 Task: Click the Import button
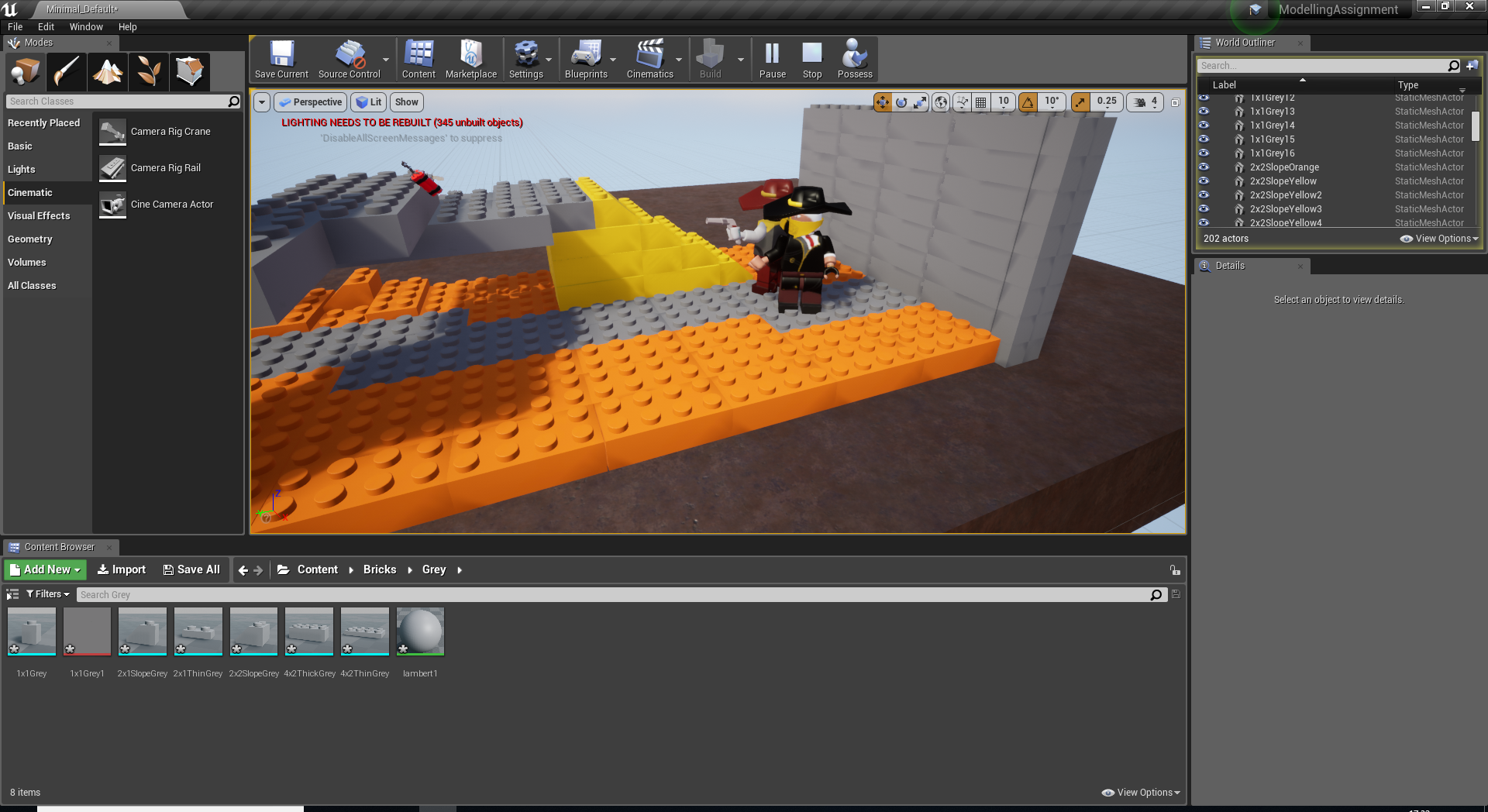click(x=121, y=569)
